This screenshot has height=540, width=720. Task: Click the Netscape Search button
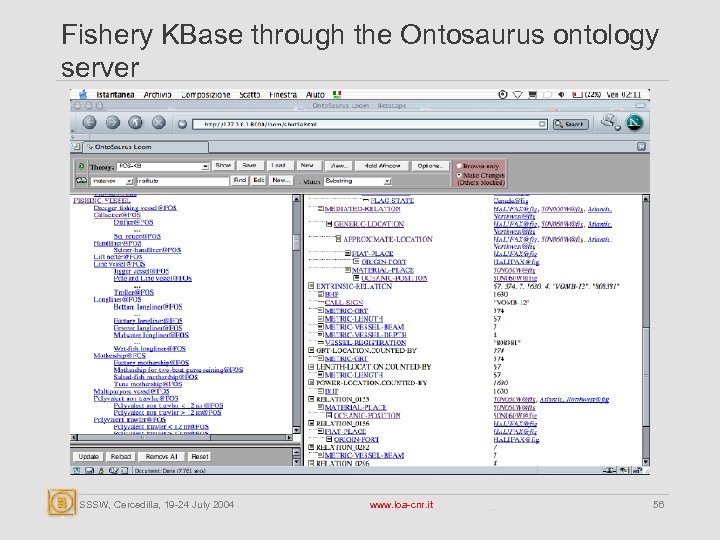click(x=571, y=124)
